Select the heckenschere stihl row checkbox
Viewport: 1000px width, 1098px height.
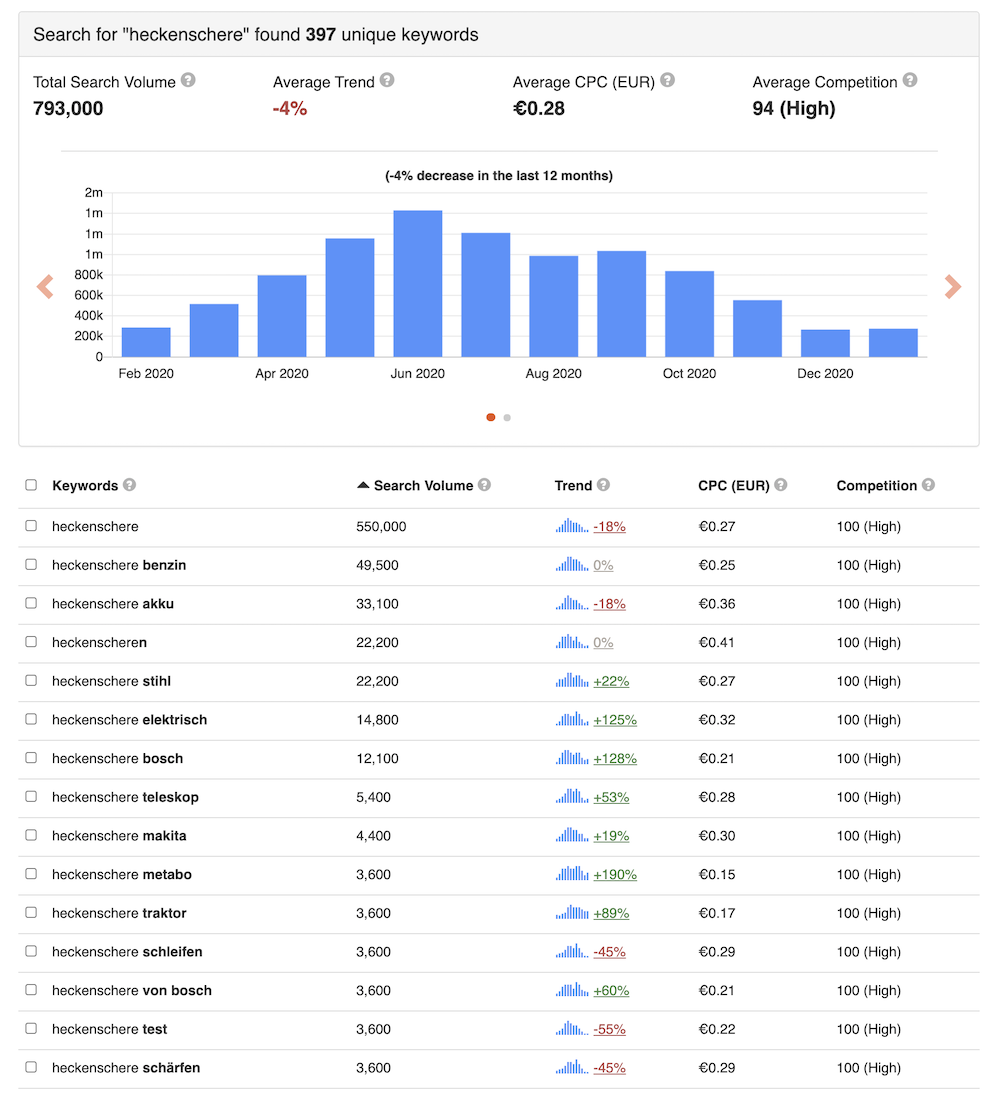[31, 681]
